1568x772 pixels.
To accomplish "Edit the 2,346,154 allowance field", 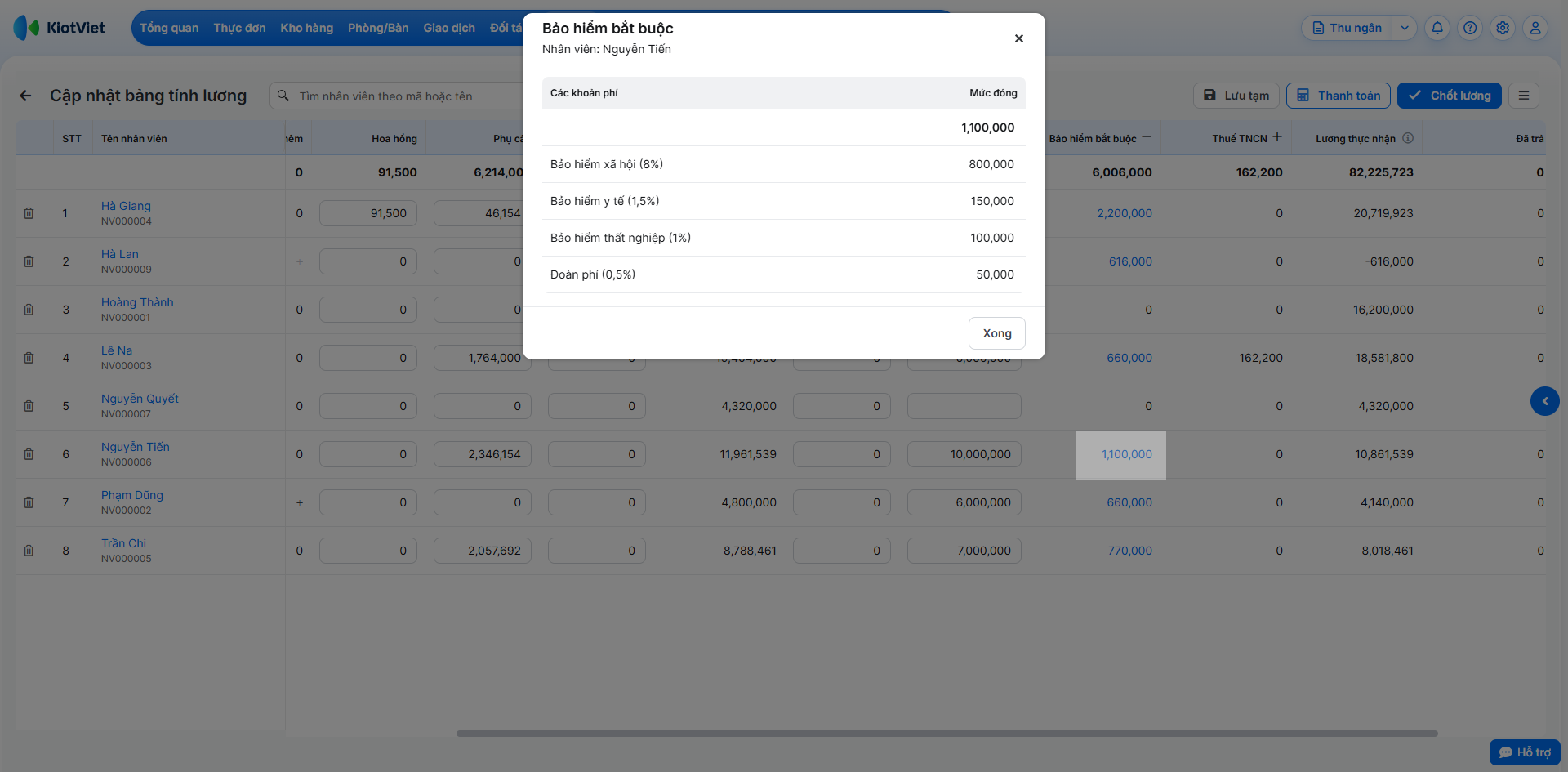I will (483, 454).
